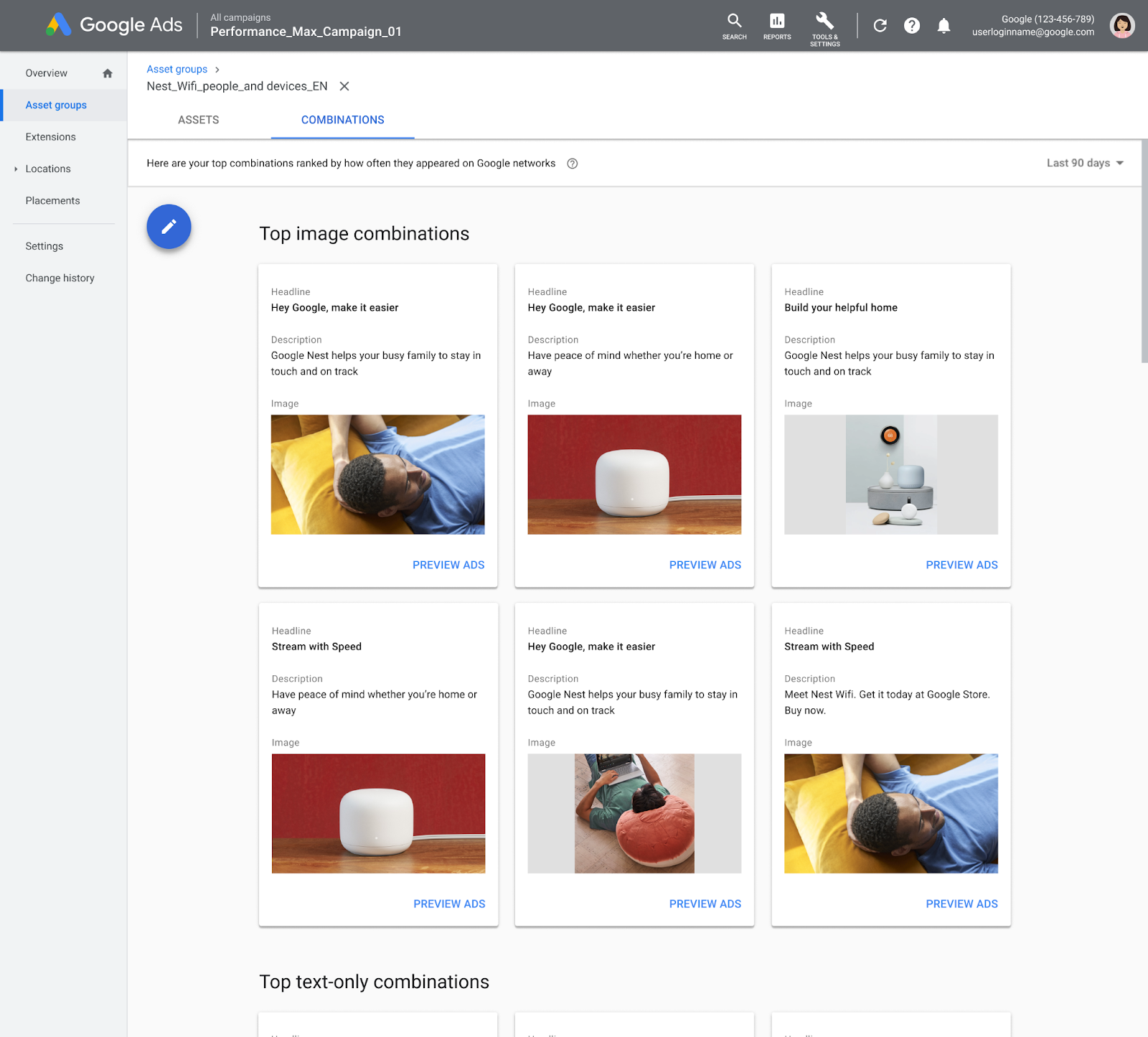Image resolution: width=1148 pixels, height=1037 pixels.
Task: Close the Nest_Wifi_people_and devices_EN asset group
Action: click(x=344, y=86)
